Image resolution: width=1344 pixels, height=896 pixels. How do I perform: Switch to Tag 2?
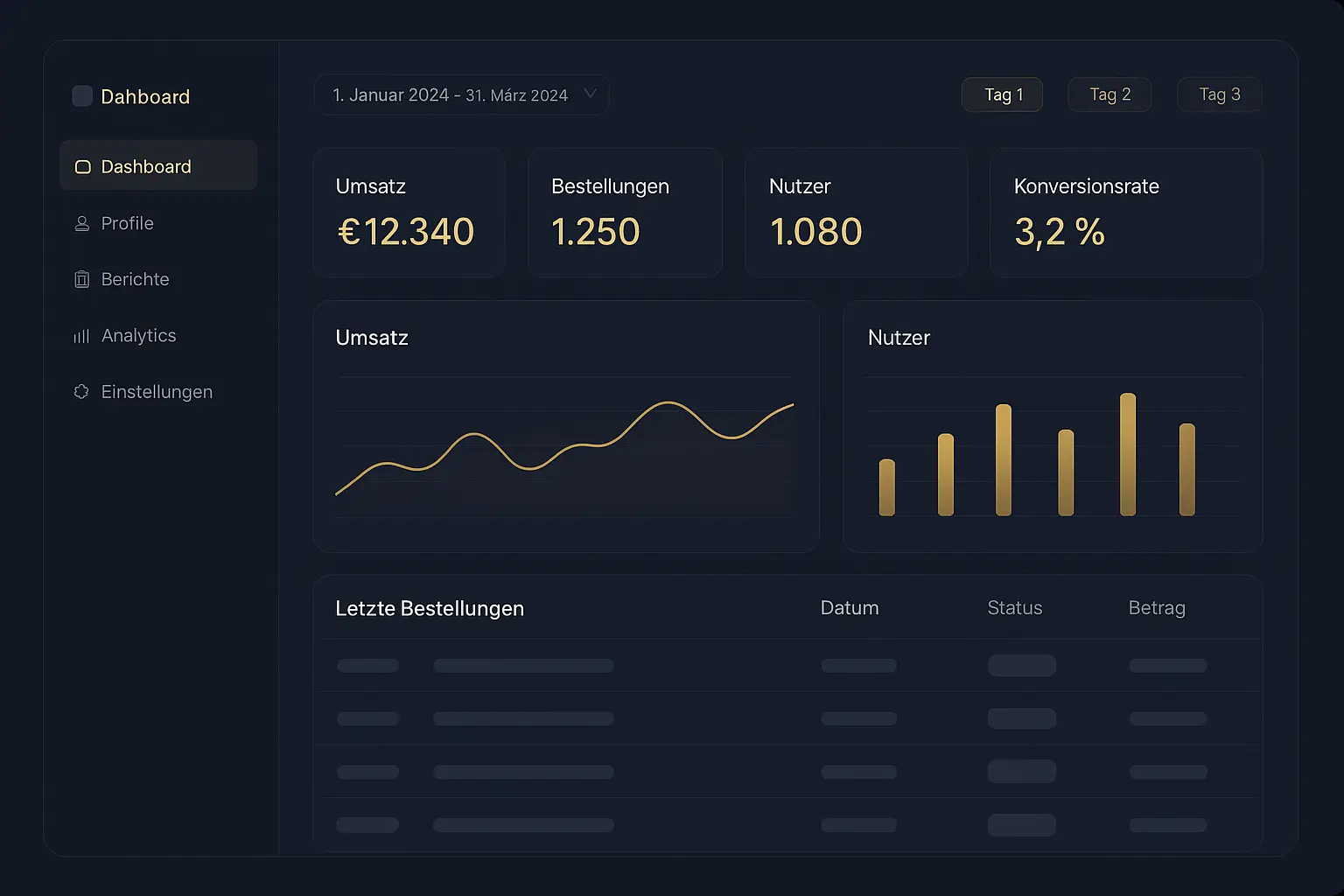pos(1109,94)
